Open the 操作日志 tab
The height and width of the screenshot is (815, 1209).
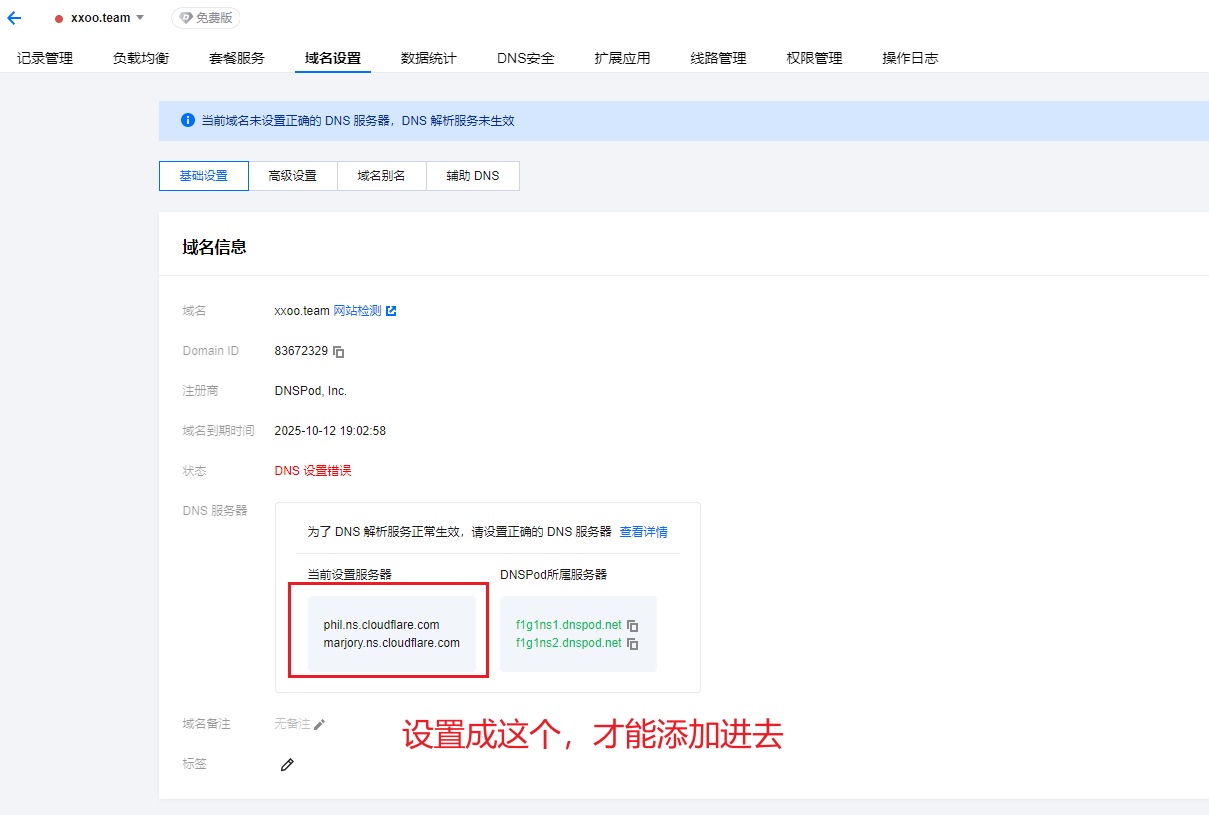[910, 58]
